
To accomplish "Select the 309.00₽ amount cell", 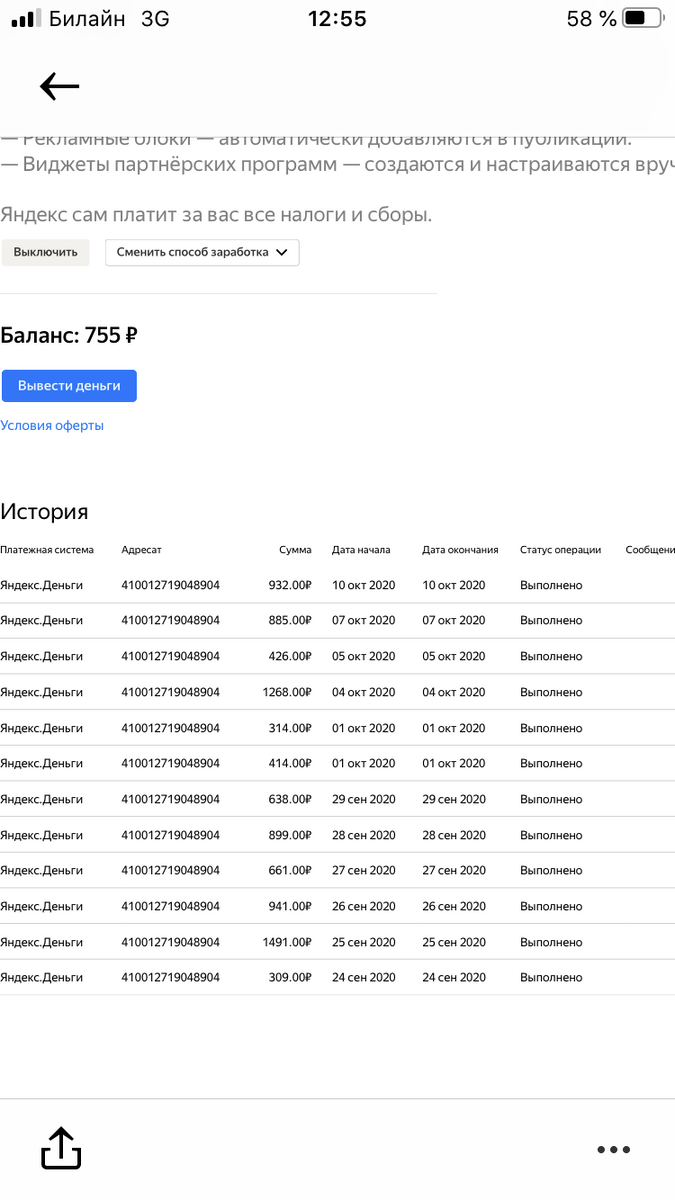I will click(x=290, y=978).
